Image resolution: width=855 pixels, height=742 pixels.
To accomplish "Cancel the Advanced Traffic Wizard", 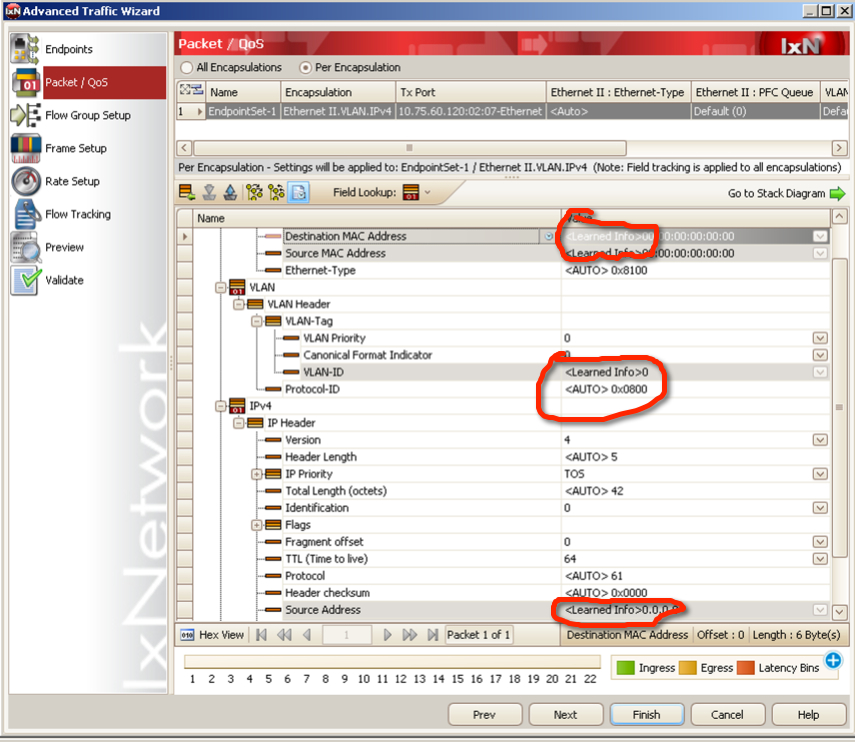I will [x=727, y=715].
